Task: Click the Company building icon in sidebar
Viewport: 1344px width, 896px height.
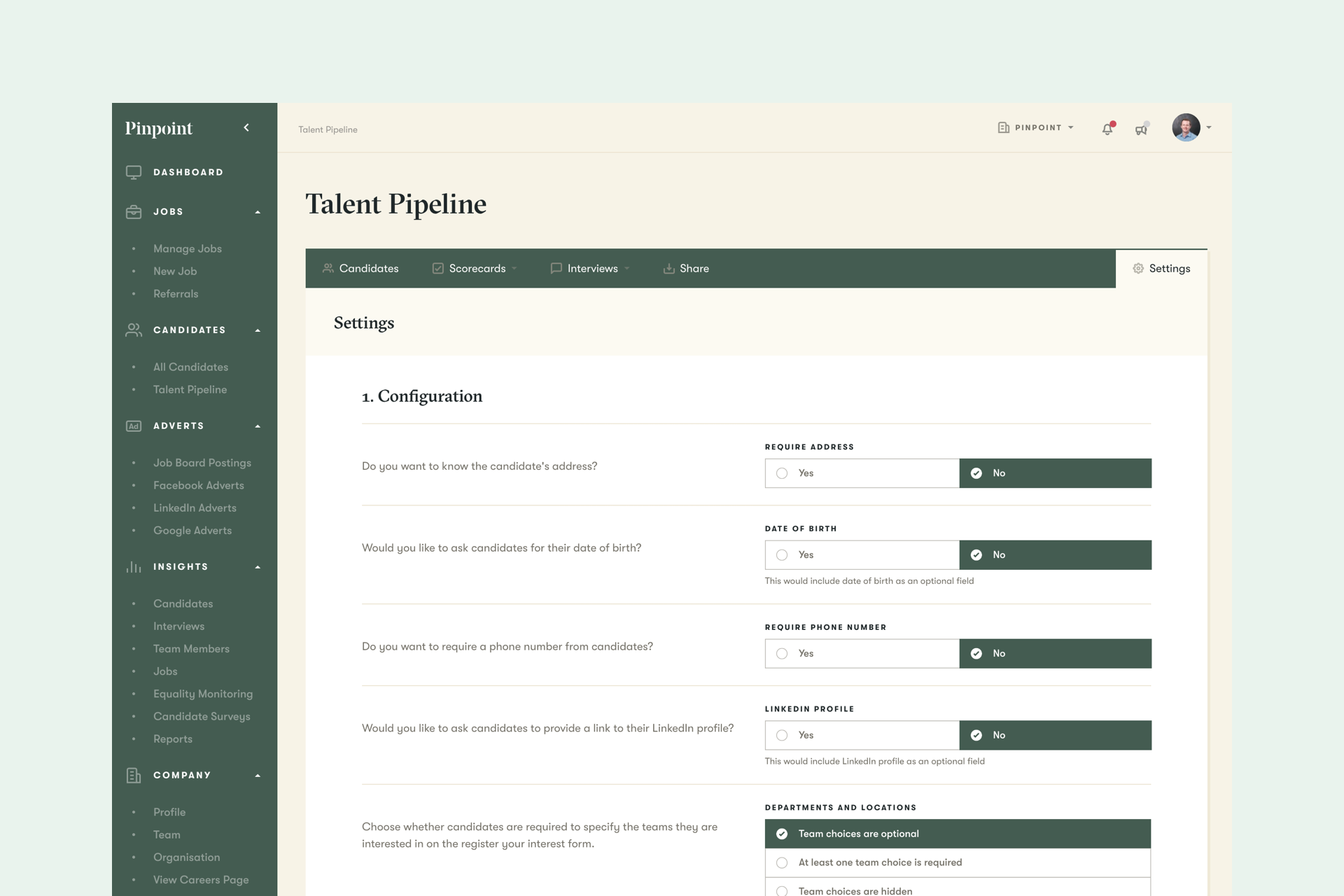Action: (134, 775)
